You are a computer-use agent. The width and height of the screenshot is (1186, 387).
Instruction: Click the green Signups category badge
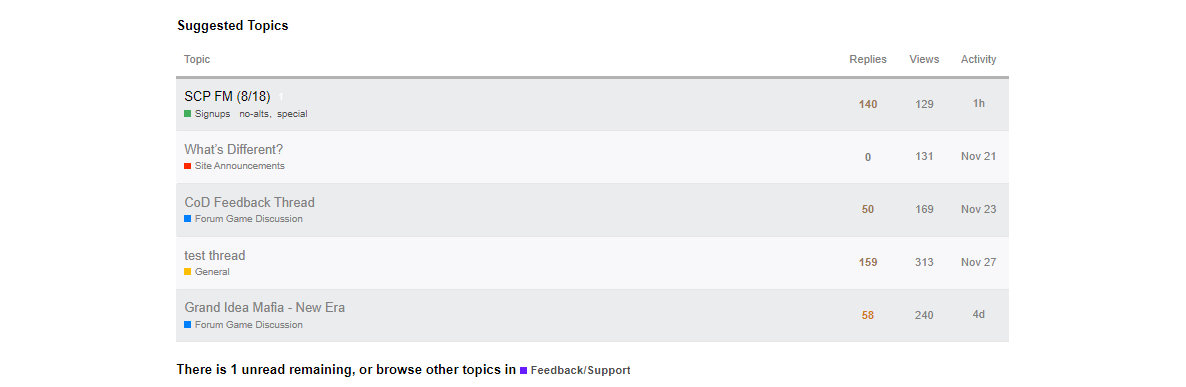point(207,113)
